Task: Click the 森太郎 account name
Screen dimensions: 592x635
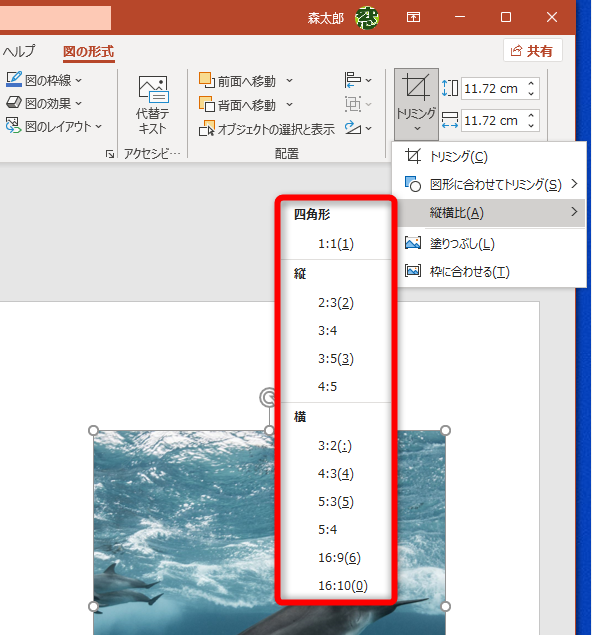Action: [326, 18]
